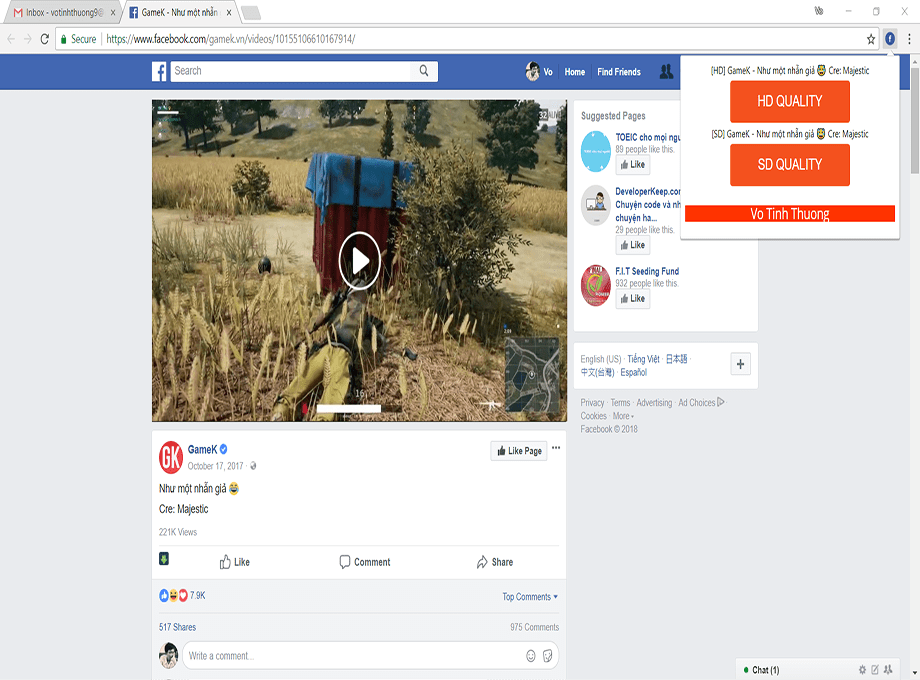Open the Top Comments sort dropdown
This screenshot has width=920, height=680.
coord(529,596)
